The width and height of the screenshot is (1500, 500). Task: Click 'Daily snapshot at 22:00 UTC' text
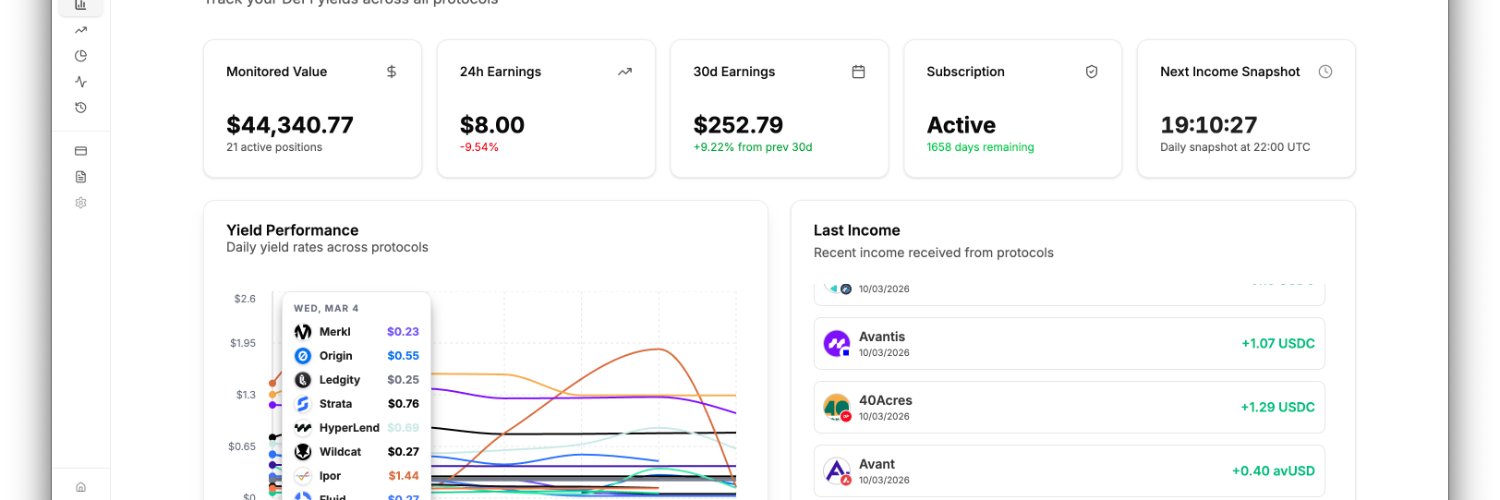click(x=1235, y=147)
